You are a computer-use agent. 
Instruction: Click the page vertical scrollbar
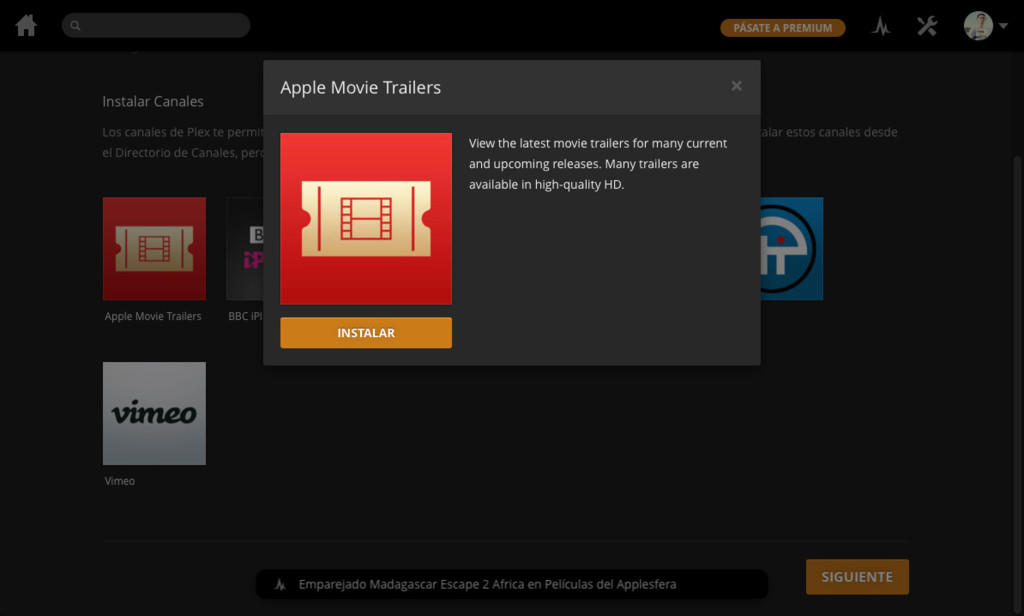coord(1017,385)
